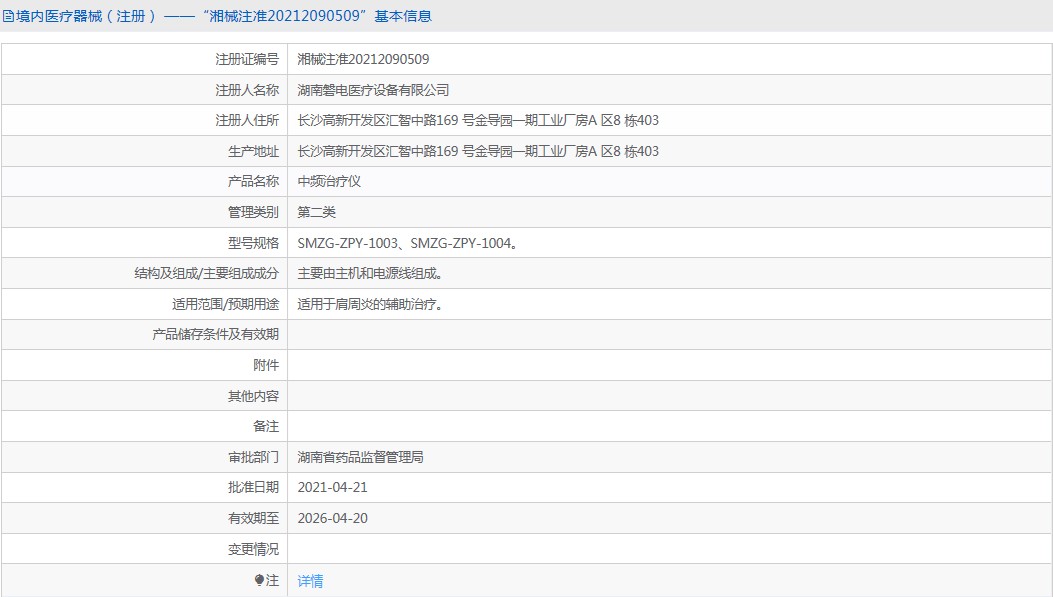The image size is (1053, 597).
Task: Click the 注册证编号 label cell
Action: point(144,59)
